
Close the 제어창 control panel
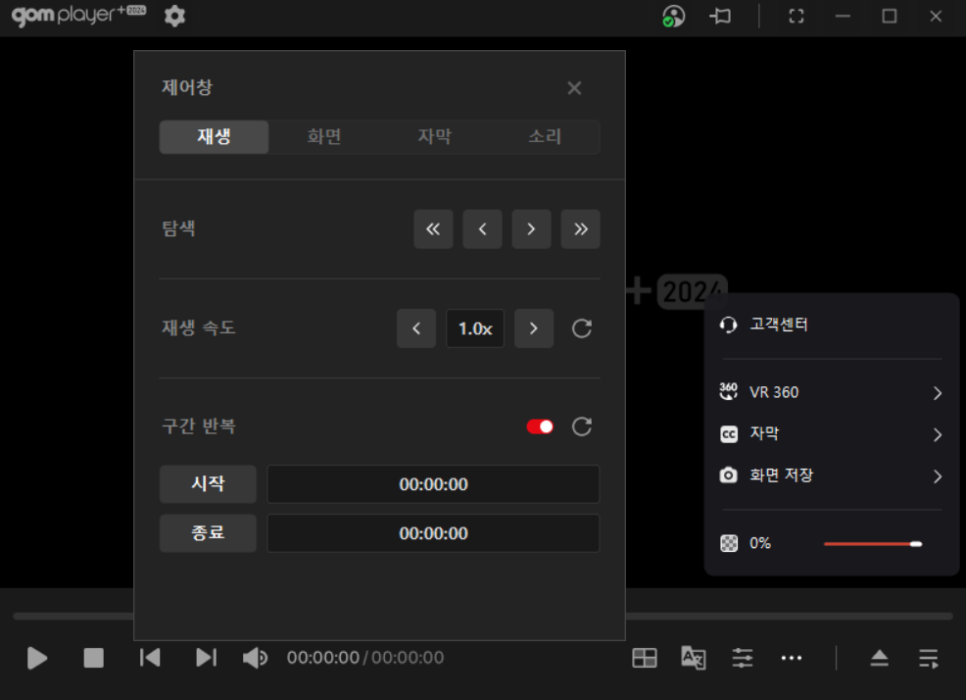click(x=574, y=88)
